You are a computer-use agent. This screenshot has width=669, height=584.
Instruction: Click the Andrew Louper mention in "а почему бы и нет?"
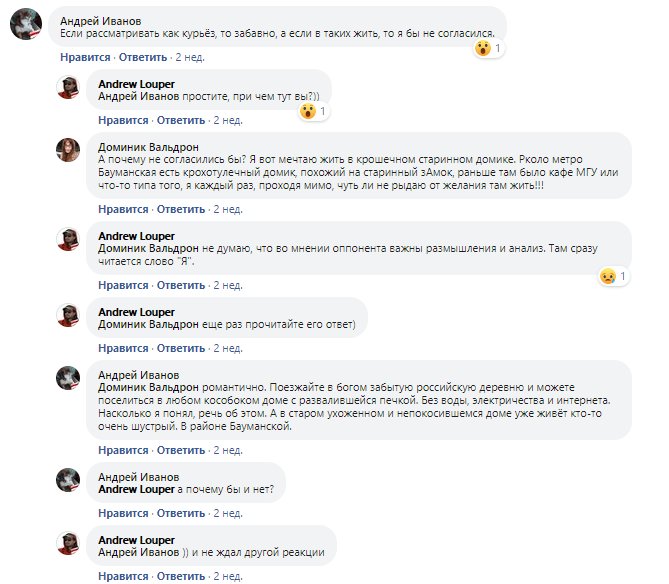pyautogui.click(x=137, y=489)
